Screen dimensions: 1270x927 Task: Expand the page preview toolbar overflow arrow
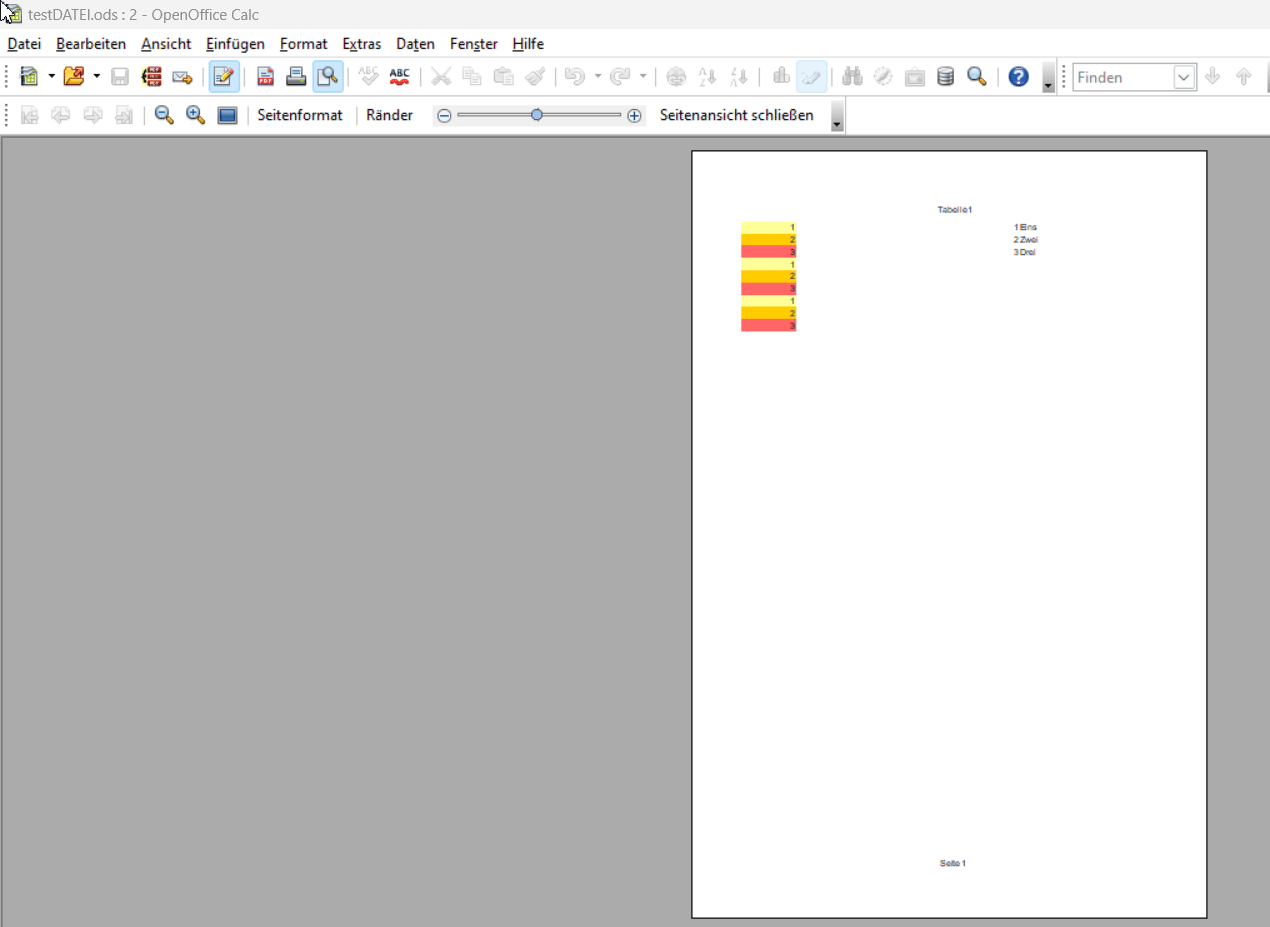837,116
